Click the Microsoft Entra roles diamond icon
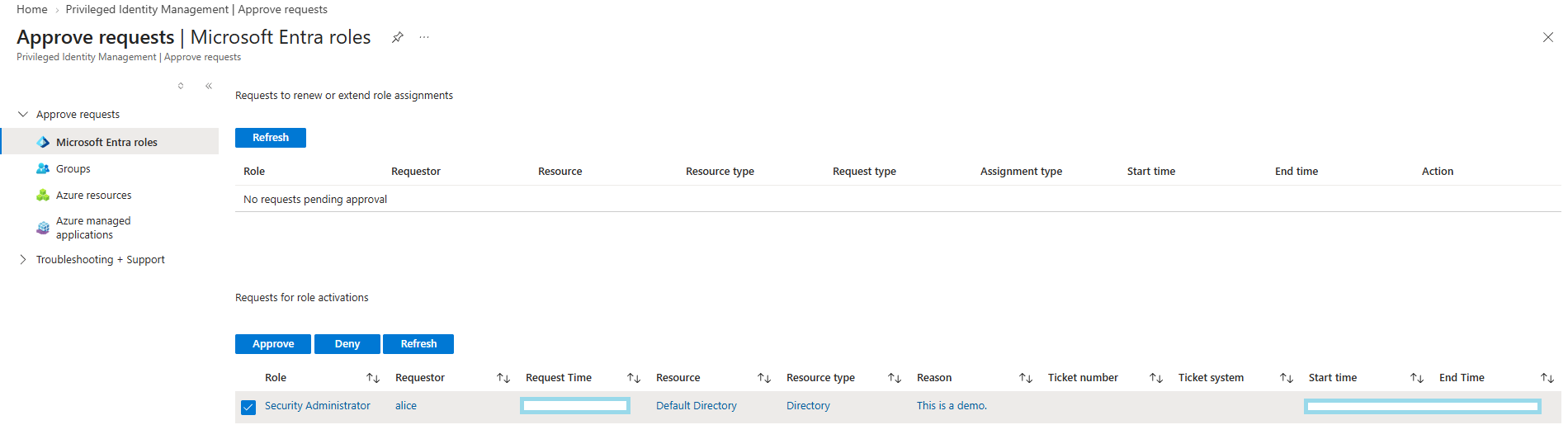 (x=43, y=142)
